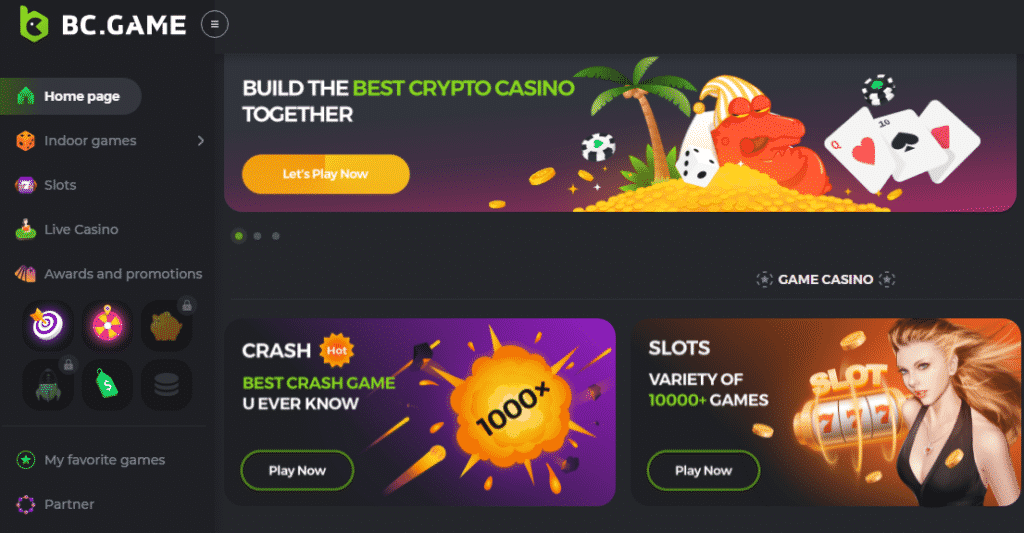Image resolution: width=1024 pixels, height=533 pixels.
Task: Click the locked spaceship icon
Action: [48, 385]
